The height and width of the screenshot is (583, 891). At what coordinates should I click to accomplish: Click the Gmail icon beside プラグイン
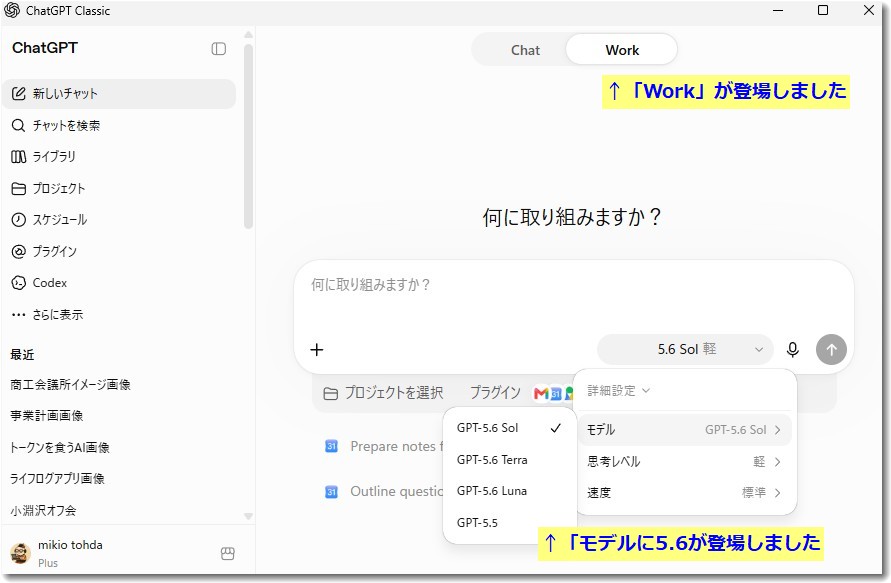pyautogui.click(x=542, y=393)
